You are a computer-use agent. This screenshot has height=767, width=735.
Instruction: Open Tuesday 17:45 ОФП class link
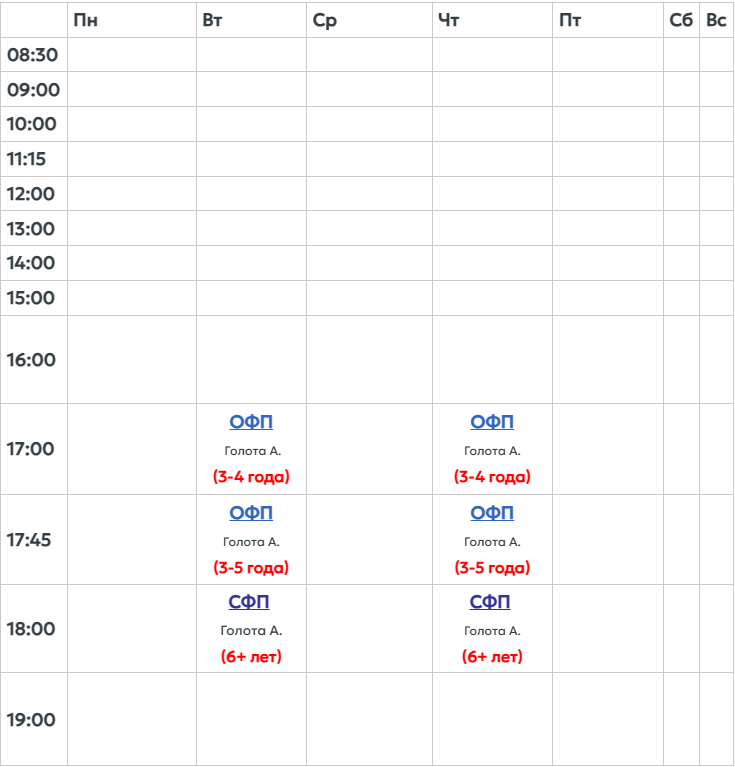click(251, 513)
